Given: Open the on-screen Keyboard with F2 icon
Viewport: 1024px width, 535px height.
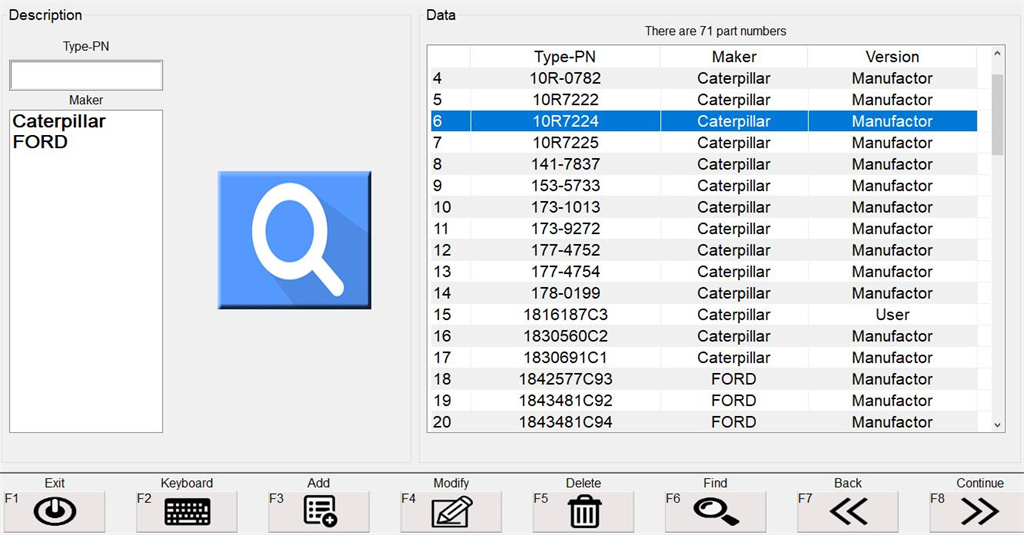Looking at the screenshot, I should (187, 512).
